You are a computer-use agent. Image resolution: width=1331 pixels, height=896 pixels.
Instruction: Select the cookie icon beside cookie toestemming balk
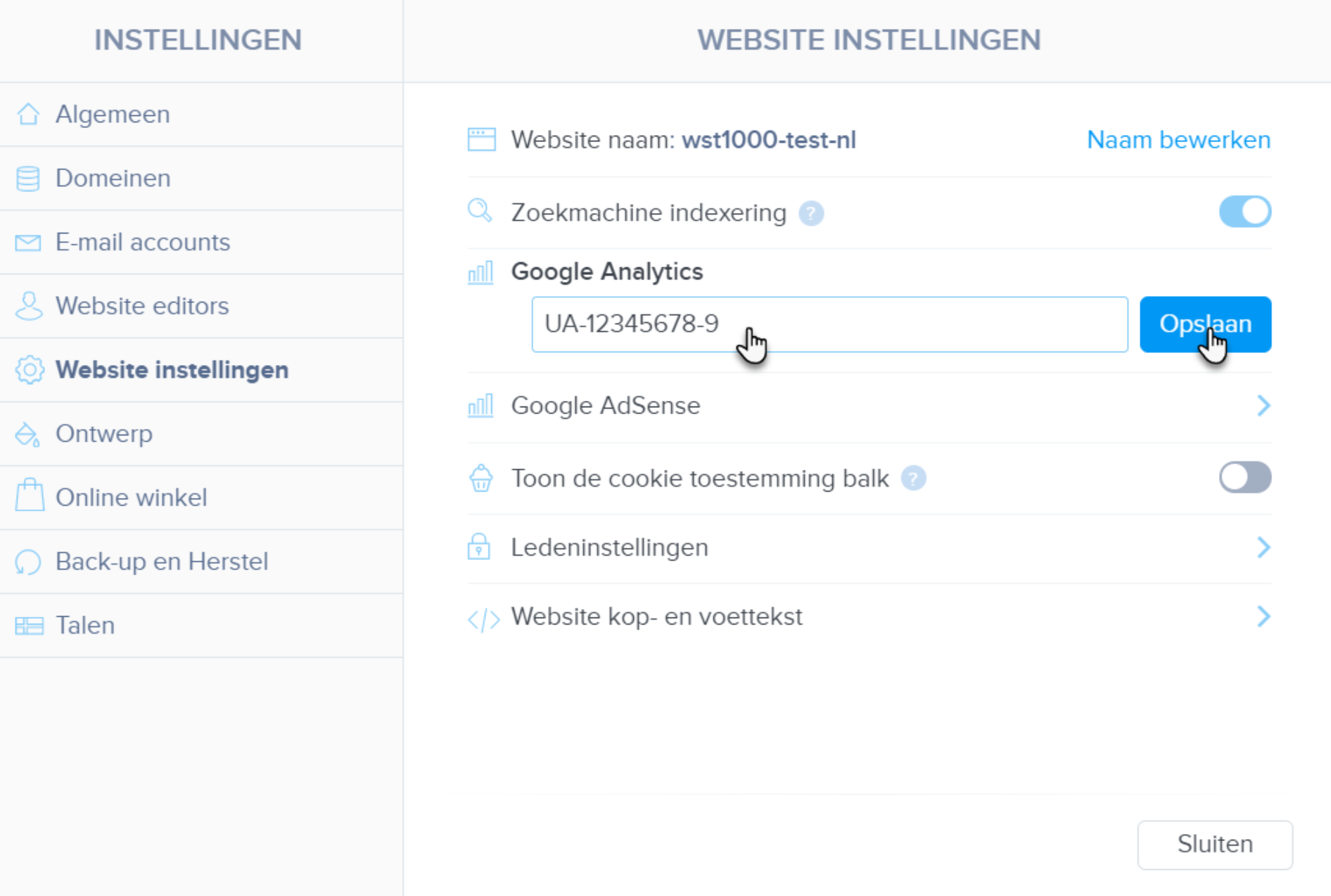(x=480, y=478)
